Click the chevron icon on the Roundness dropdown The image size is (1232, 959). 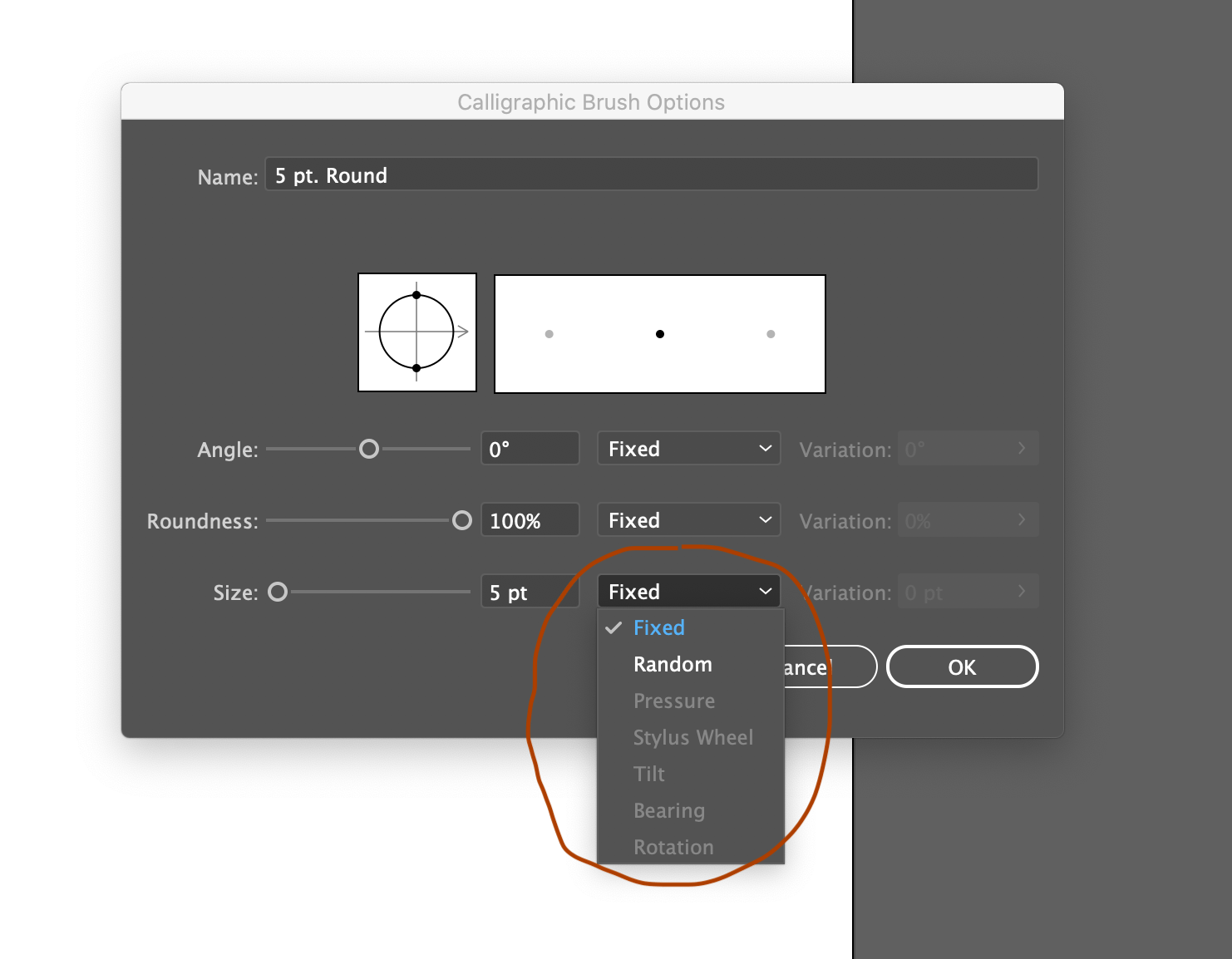pyautogui.click(x=764, y=519)
